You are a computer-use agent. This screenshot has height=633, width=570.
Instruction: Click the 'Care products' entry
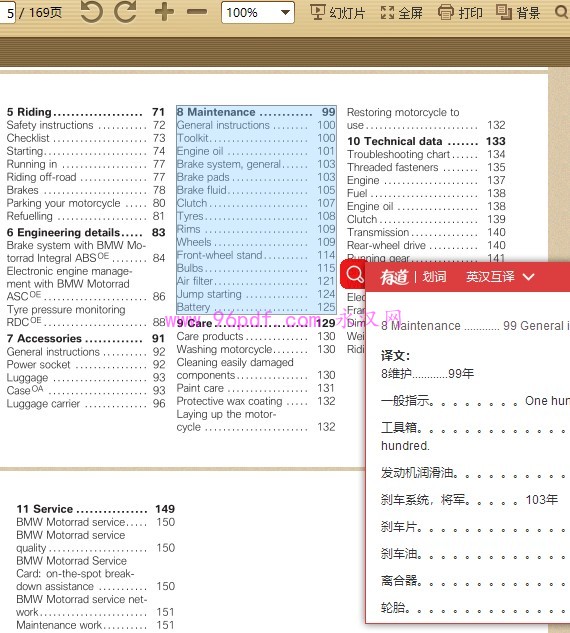point(256,336)
